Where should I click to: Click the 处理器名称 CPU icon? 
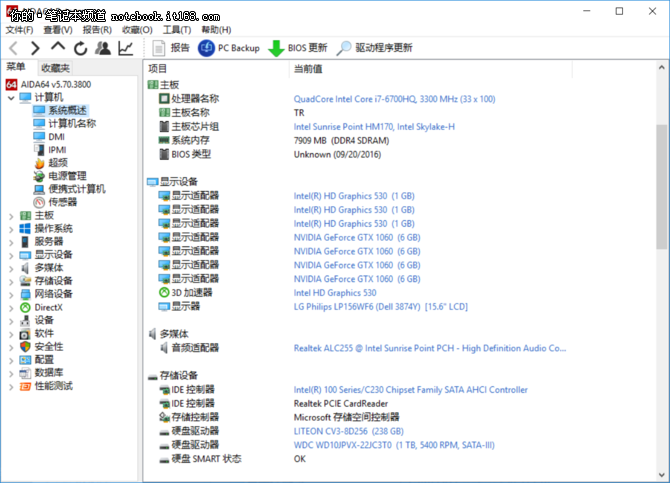pyautogui.click(x=164, y=99)
